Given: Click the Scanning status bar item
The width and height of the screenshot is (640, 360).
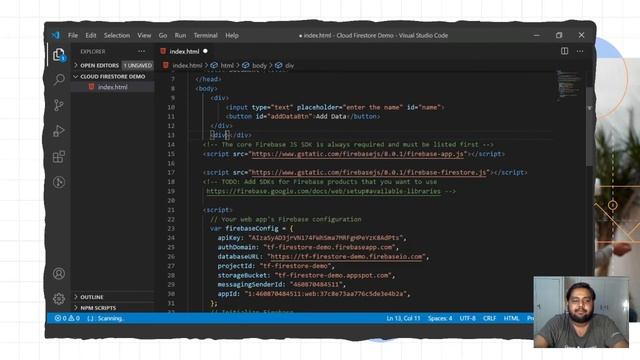Looking at the screenshot, I should [106, 318].
